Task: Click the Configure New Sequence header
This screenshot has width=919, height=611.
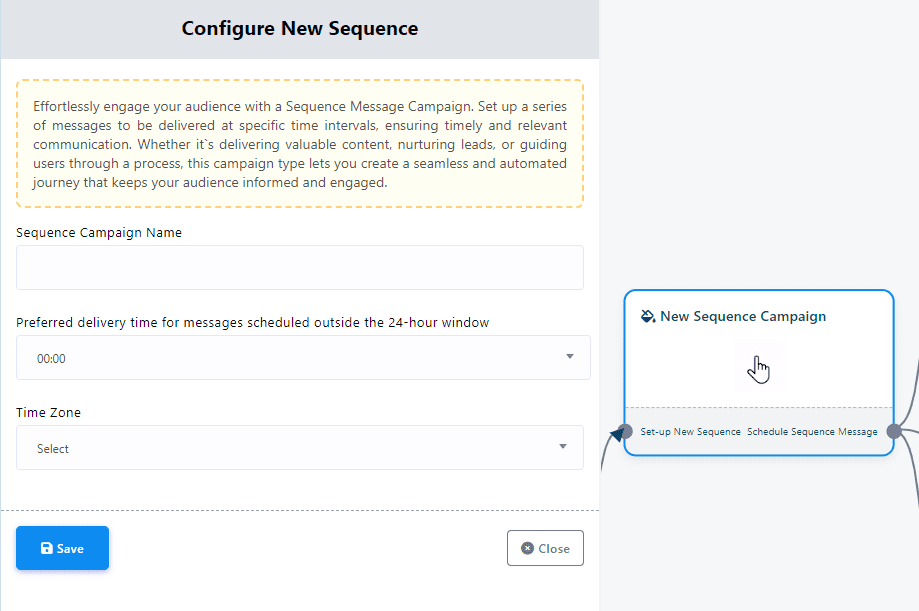Action: (x=300, y=29)
